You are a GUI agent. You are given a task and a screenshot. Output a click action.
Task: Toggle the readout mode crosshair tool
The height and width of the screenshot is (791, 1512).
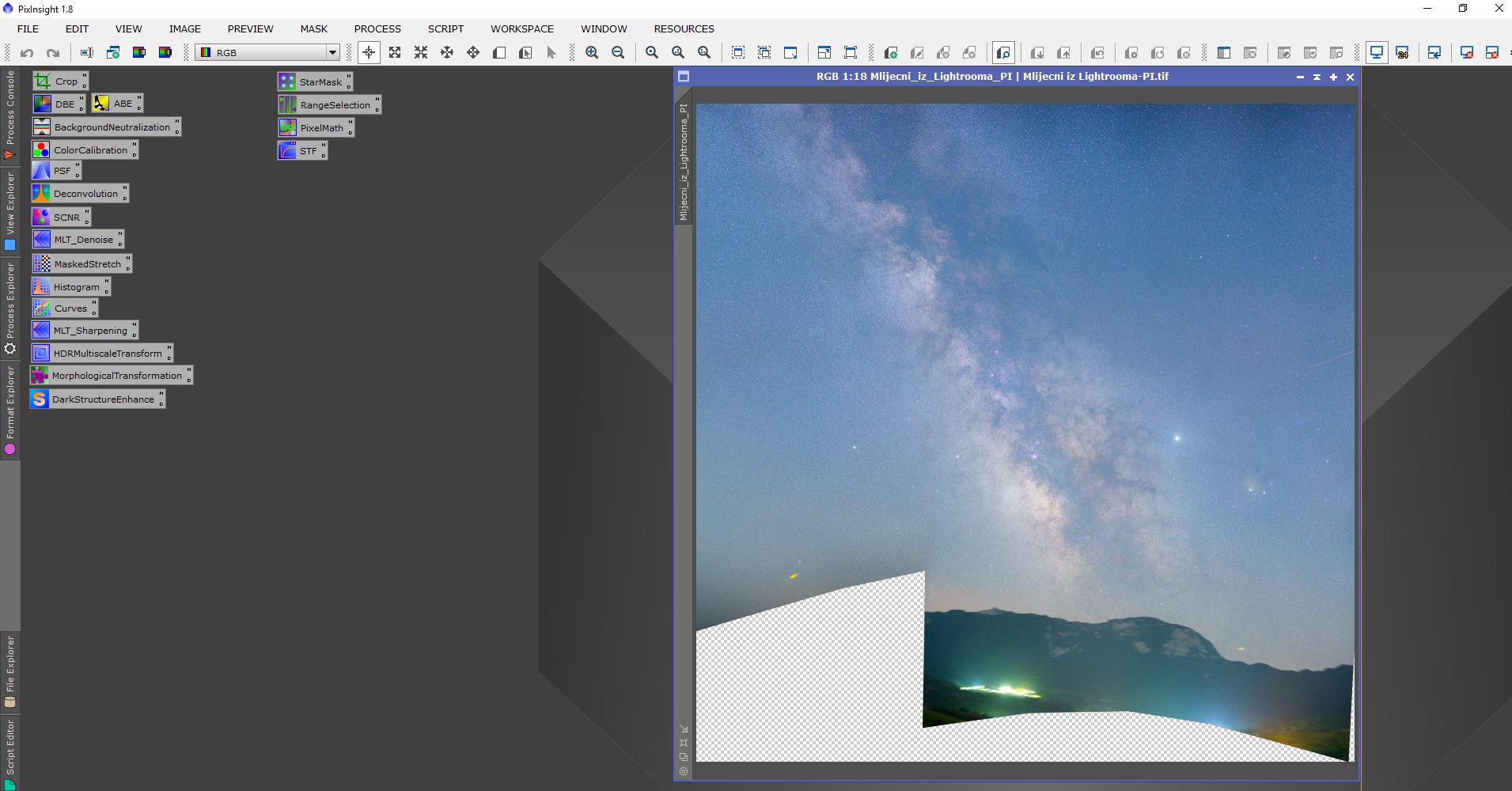[x=369, y=53]
